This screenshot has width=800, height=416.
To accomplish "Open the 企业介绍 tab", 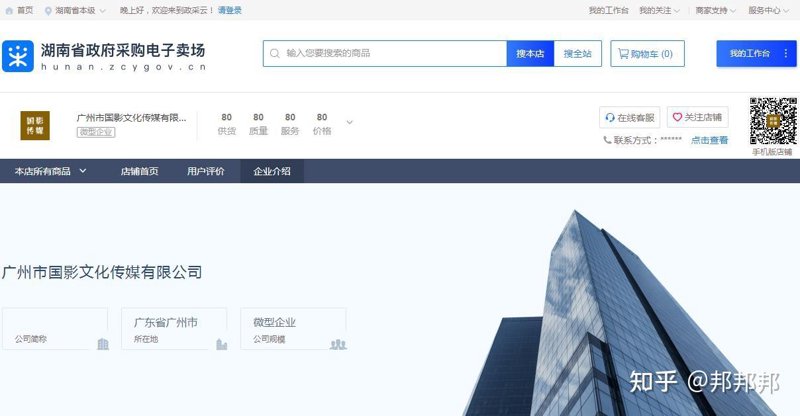I will click(x=272, y=171).
